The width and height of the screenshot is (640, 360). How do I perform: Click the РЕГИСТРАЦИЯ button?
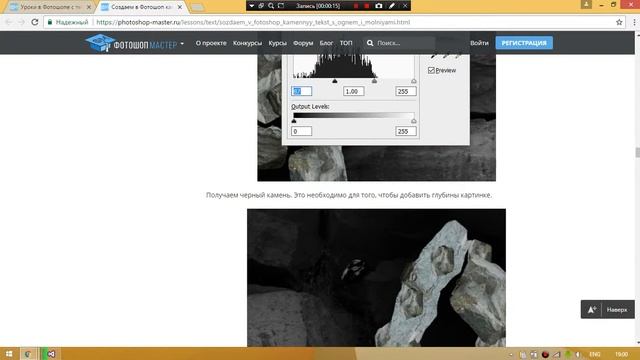(x=524, y=43)
